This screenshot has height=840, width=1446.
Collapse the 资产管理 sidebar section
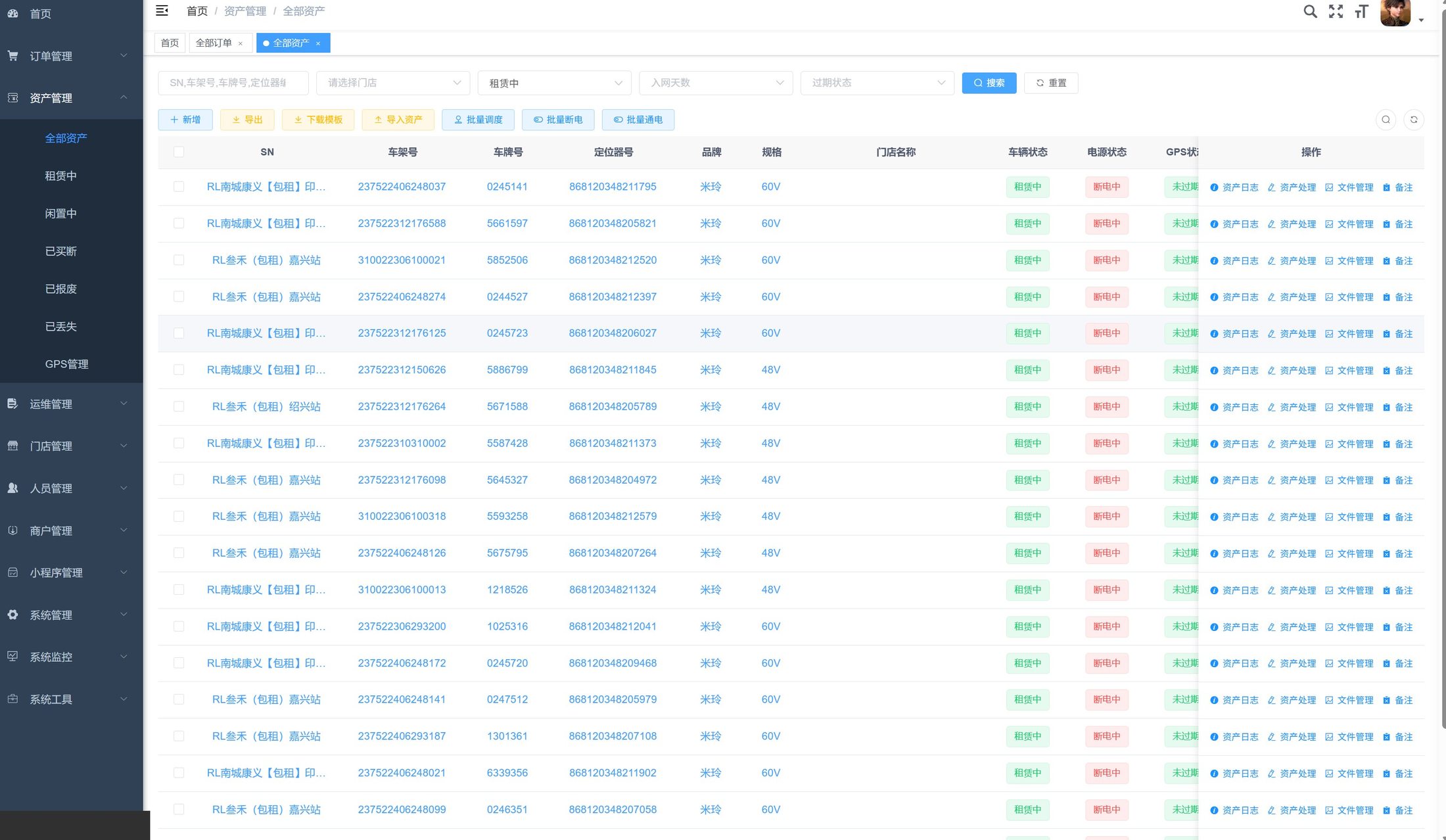point(71,98)
